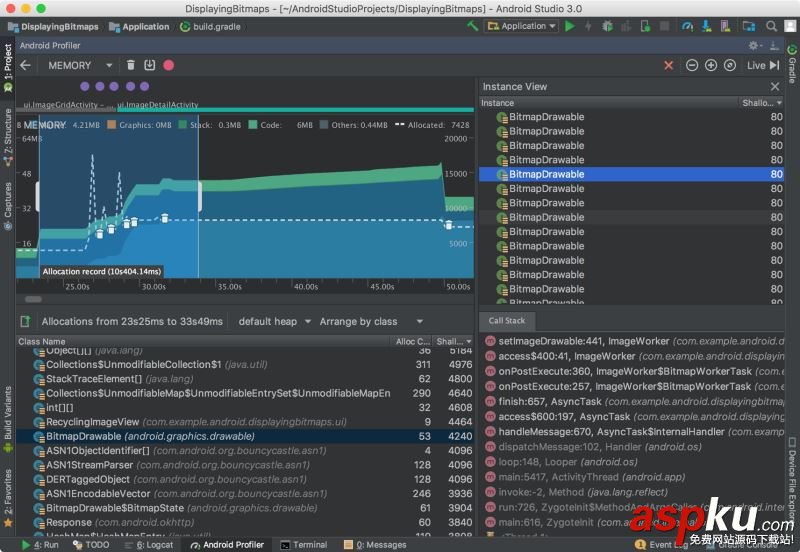Open Project tool window tab
Image resolution: width=800 pixels, height=552 pixels.
[x=8, y=67]
